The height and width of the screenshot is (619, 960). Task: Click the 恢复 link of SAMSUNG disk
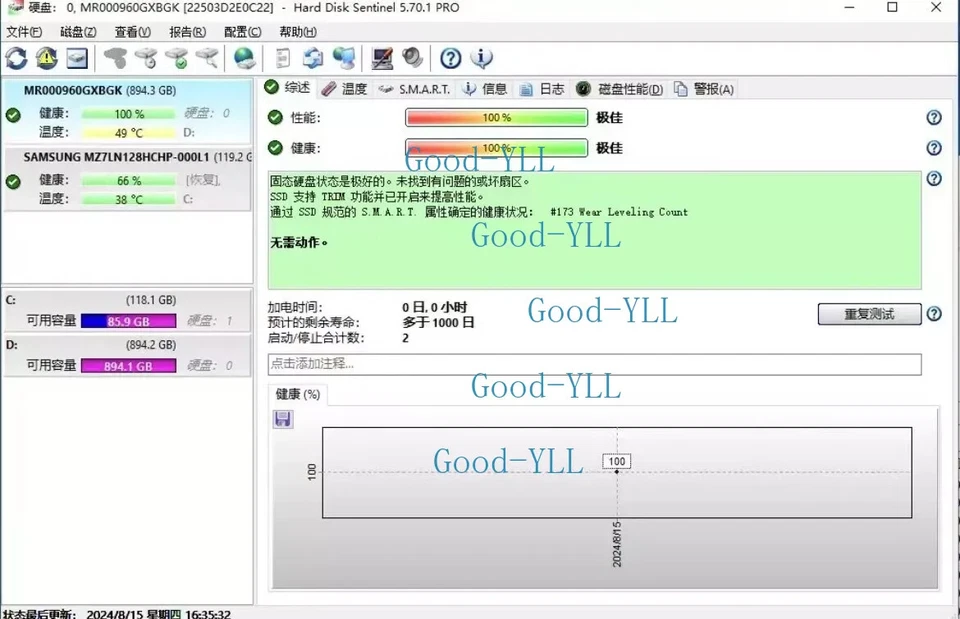(203, 180)
